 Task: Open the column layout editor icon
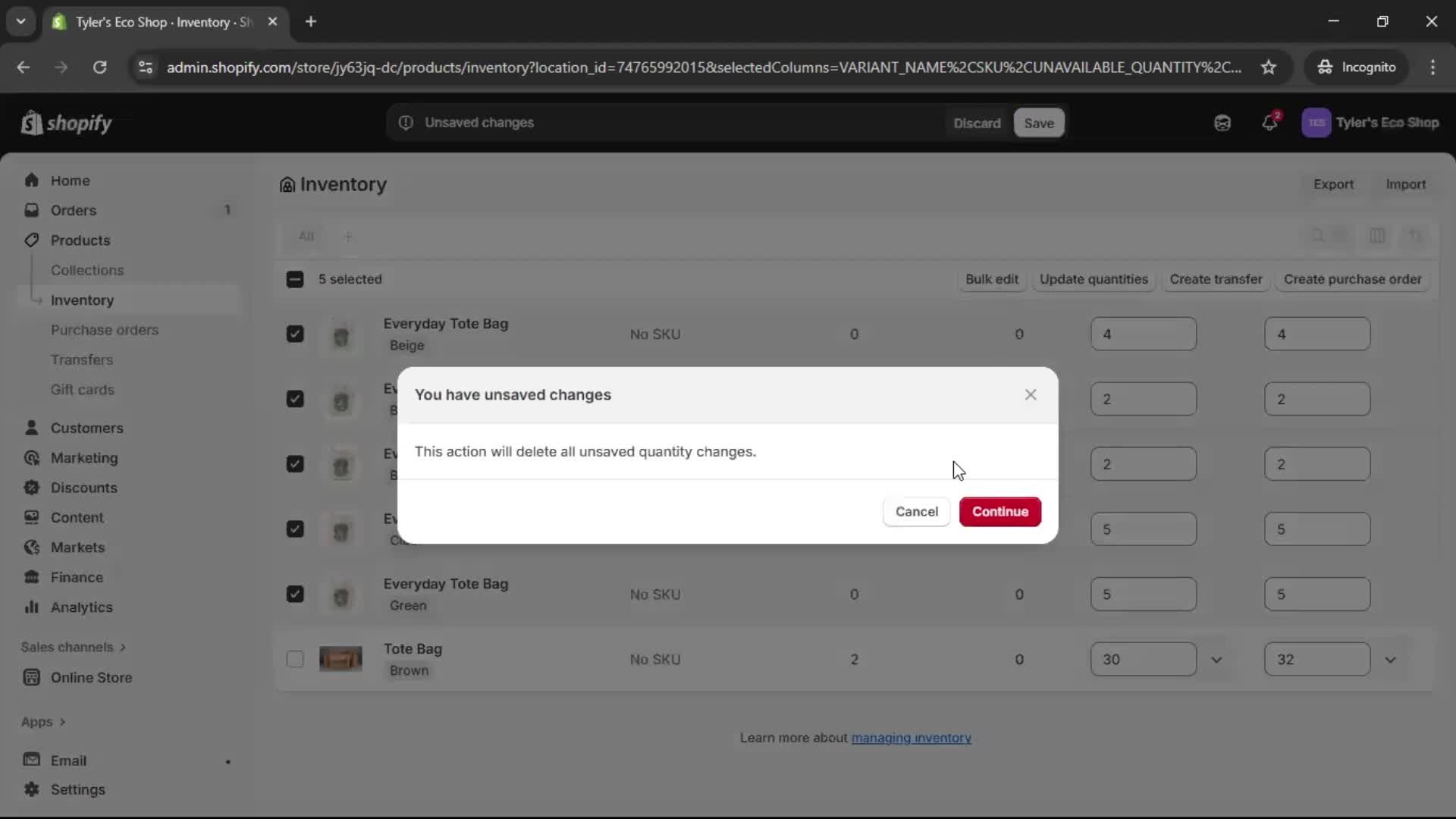click(1378, 236)
